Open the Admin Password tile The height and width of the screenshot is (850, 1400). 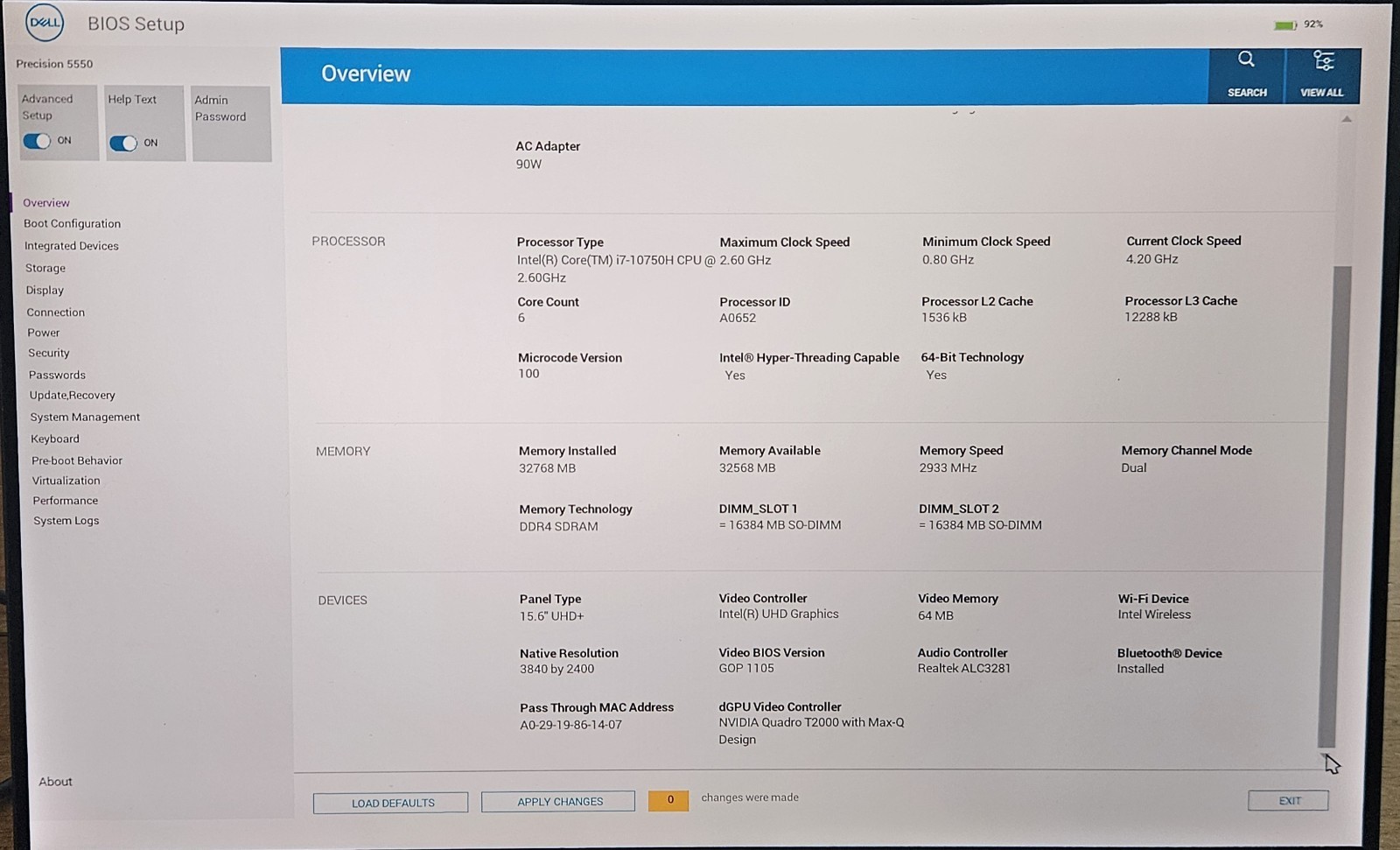232,123
